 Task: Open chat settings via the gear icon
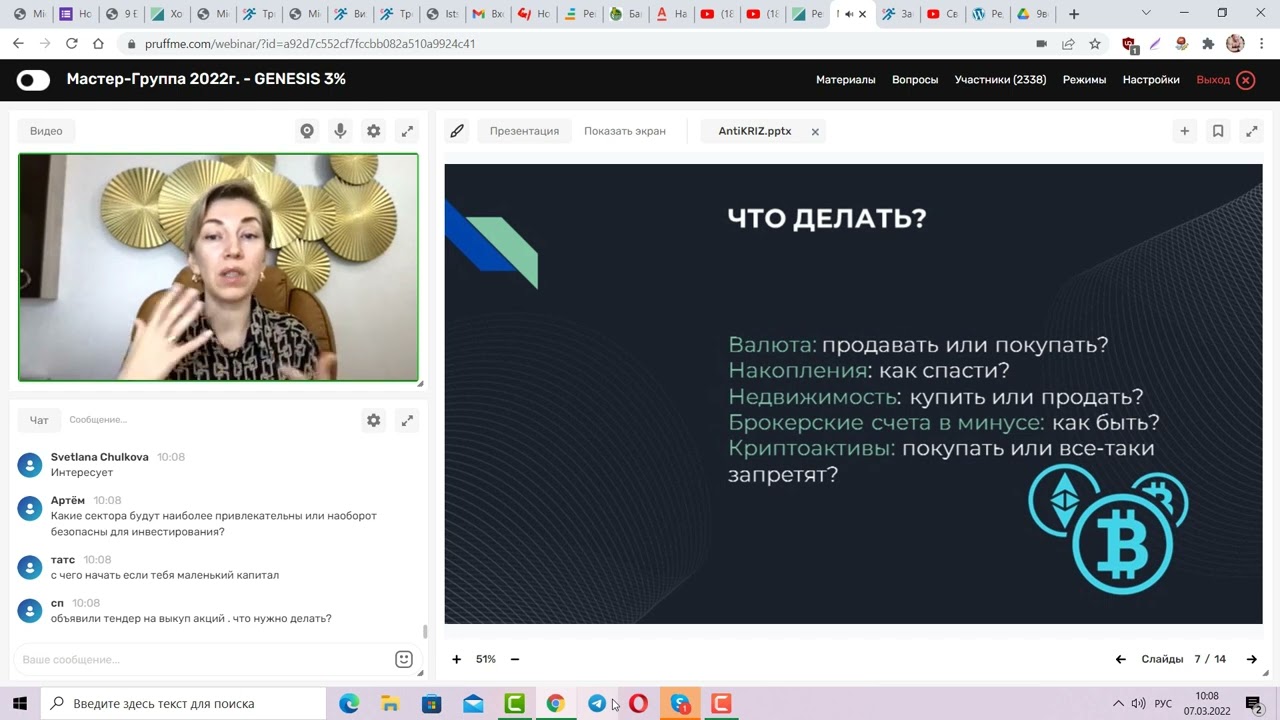(x=373, y=420)
